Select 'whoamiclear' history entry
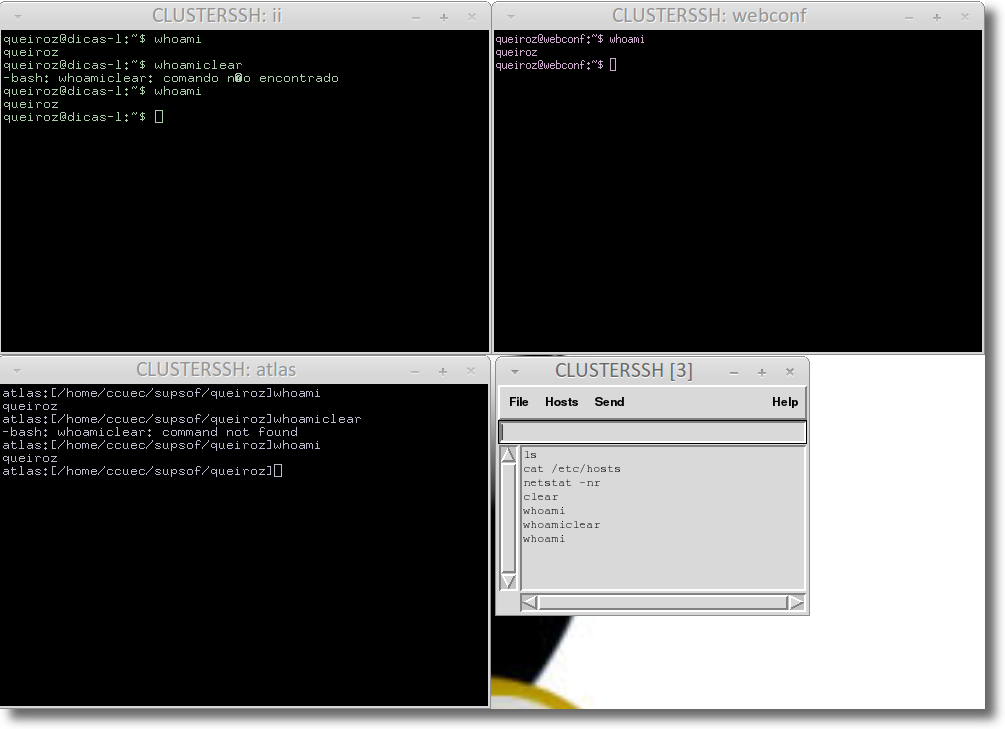 coord(561,524)
